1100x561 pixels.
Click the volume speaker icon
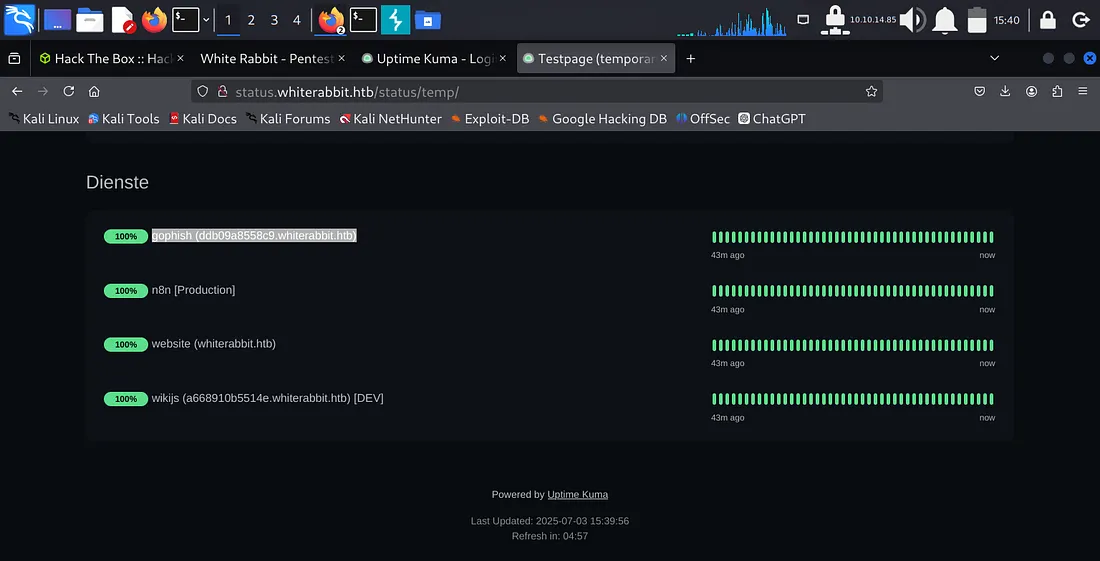click(x=913, y=20)
